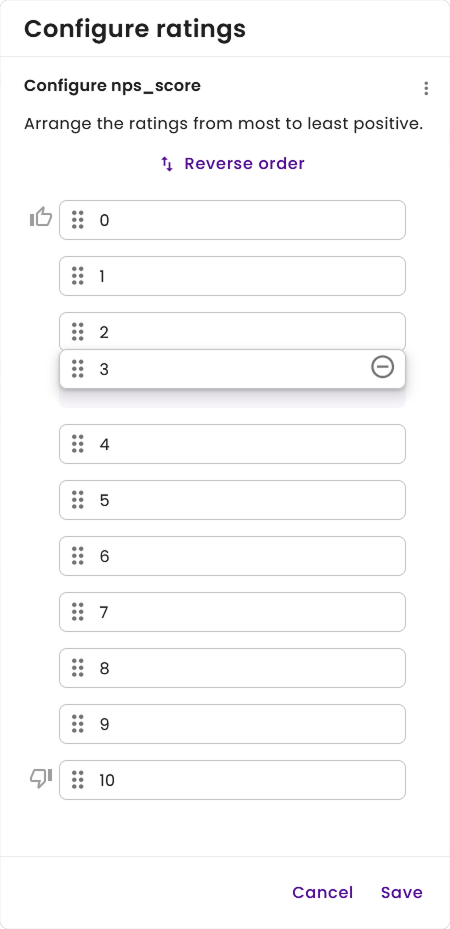Select the rating row labeled 1

pos(232,276)
